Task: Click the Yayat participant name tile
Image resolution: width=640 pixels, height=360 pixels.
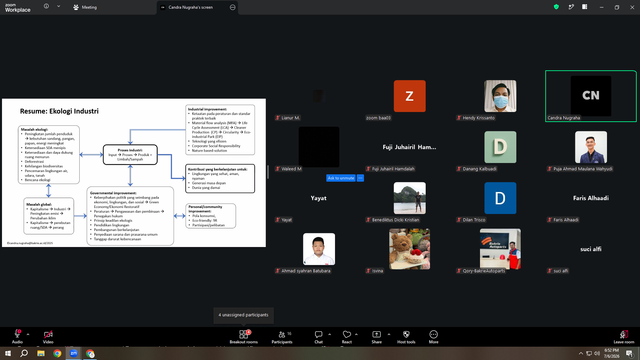Action: pos(318,198)
